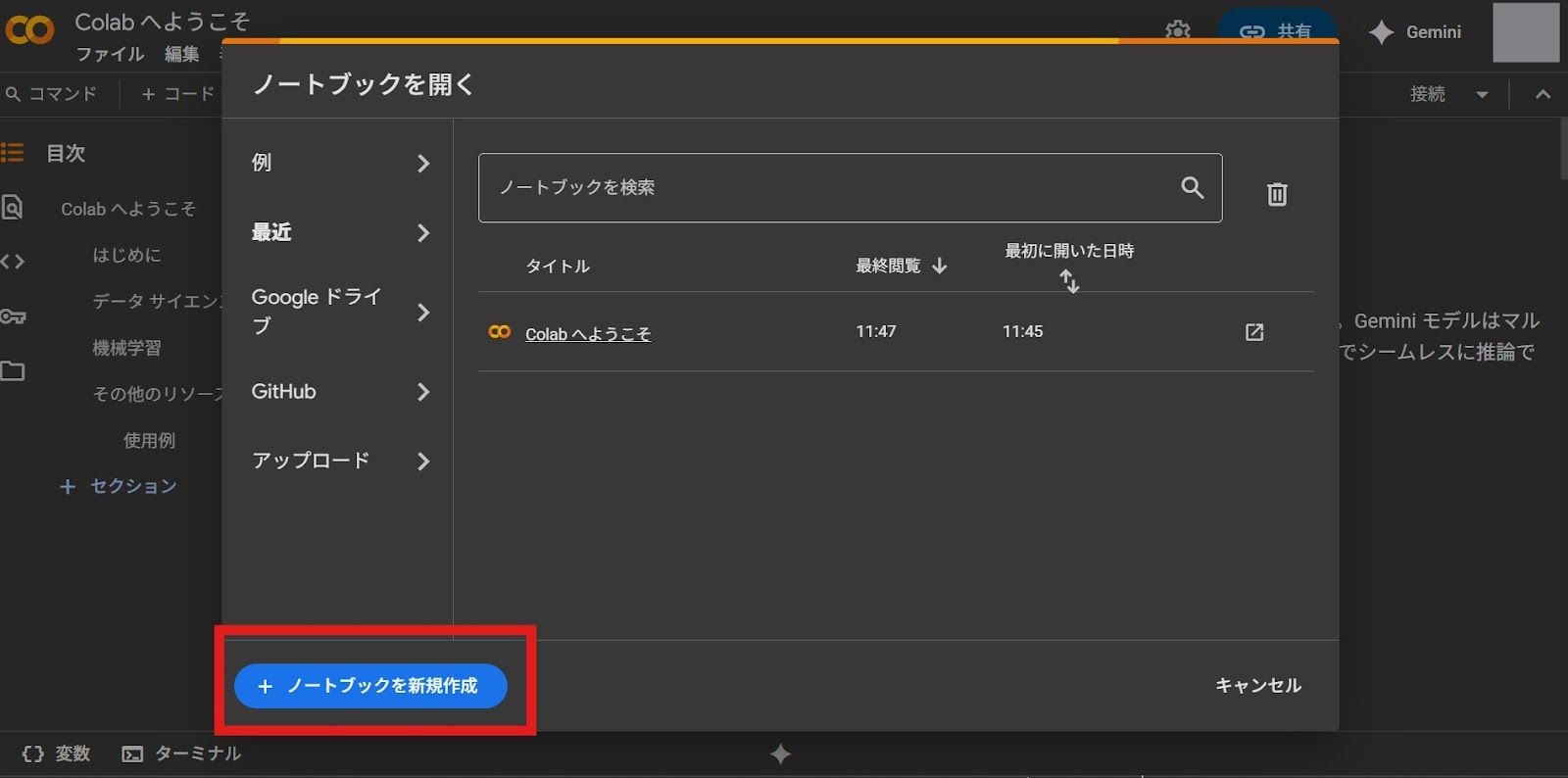Click ノートブックを新規作成 button
The width and height of the screenshot is (1568, 778).
370,686
